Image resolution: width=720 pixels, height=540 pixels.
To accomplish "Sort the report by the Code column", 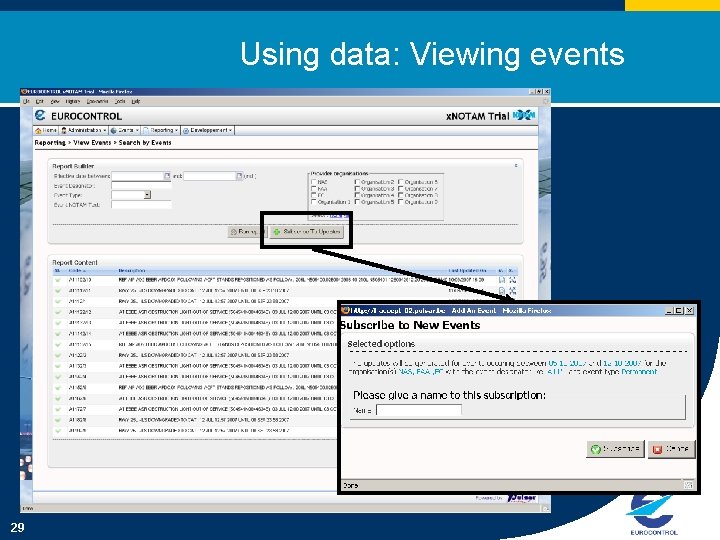I will (77, 270).
